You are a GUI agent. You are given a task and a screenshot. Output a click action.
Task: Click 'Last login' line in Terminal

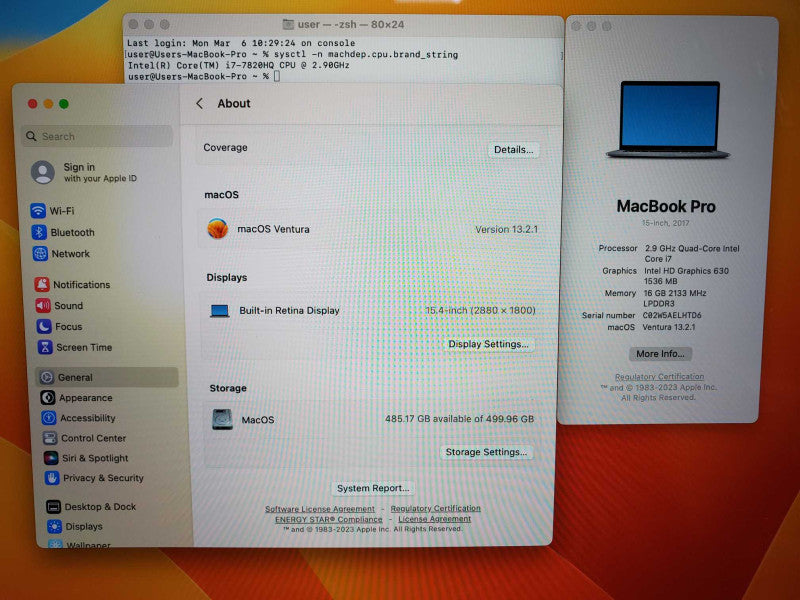(241, 43)
